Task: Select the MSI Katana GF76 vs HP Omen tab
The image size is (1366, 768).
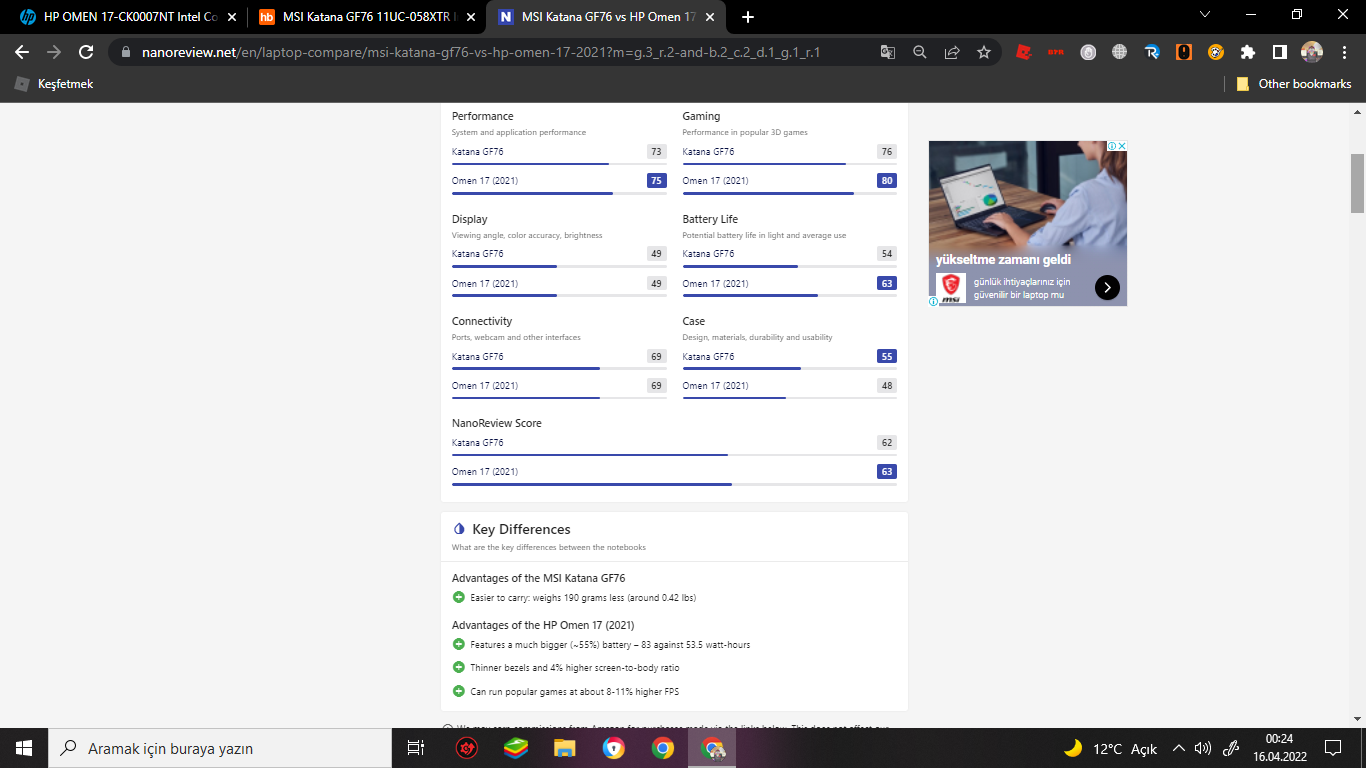Action: [608, 17]
